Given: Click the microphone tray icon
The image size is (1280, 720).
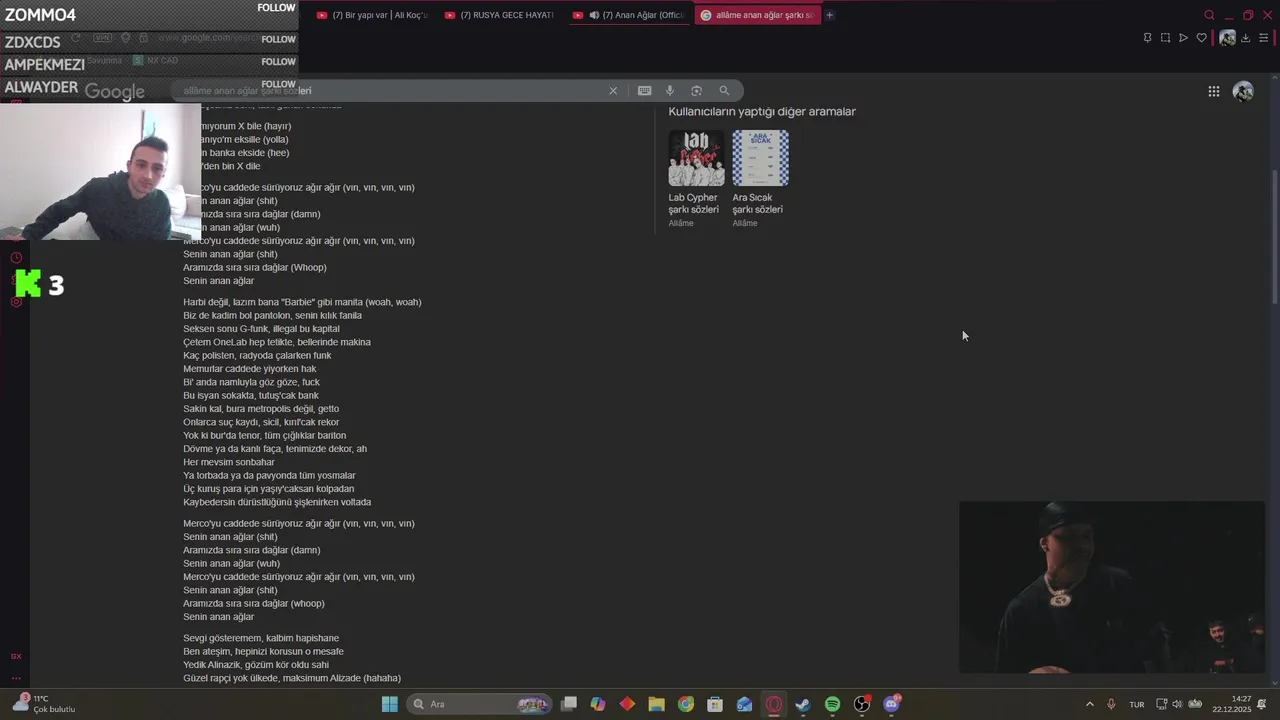Looking at the screenshot, I should [1111, 704].
